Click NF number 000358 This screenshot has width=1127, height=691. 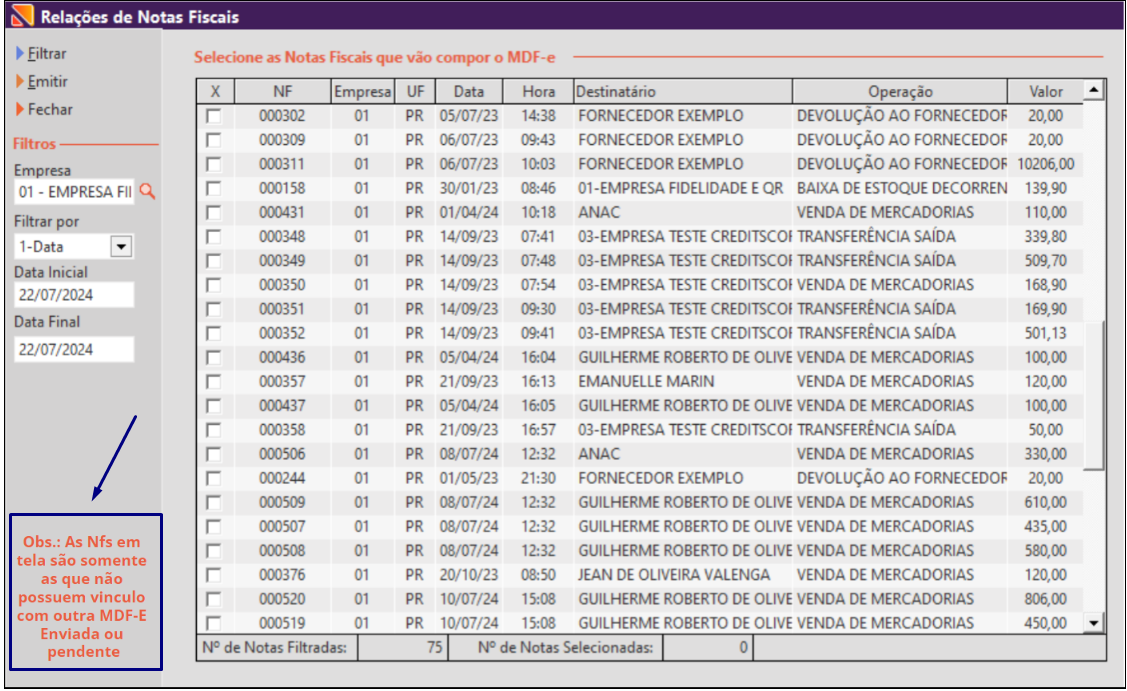[x=282, y=430]
